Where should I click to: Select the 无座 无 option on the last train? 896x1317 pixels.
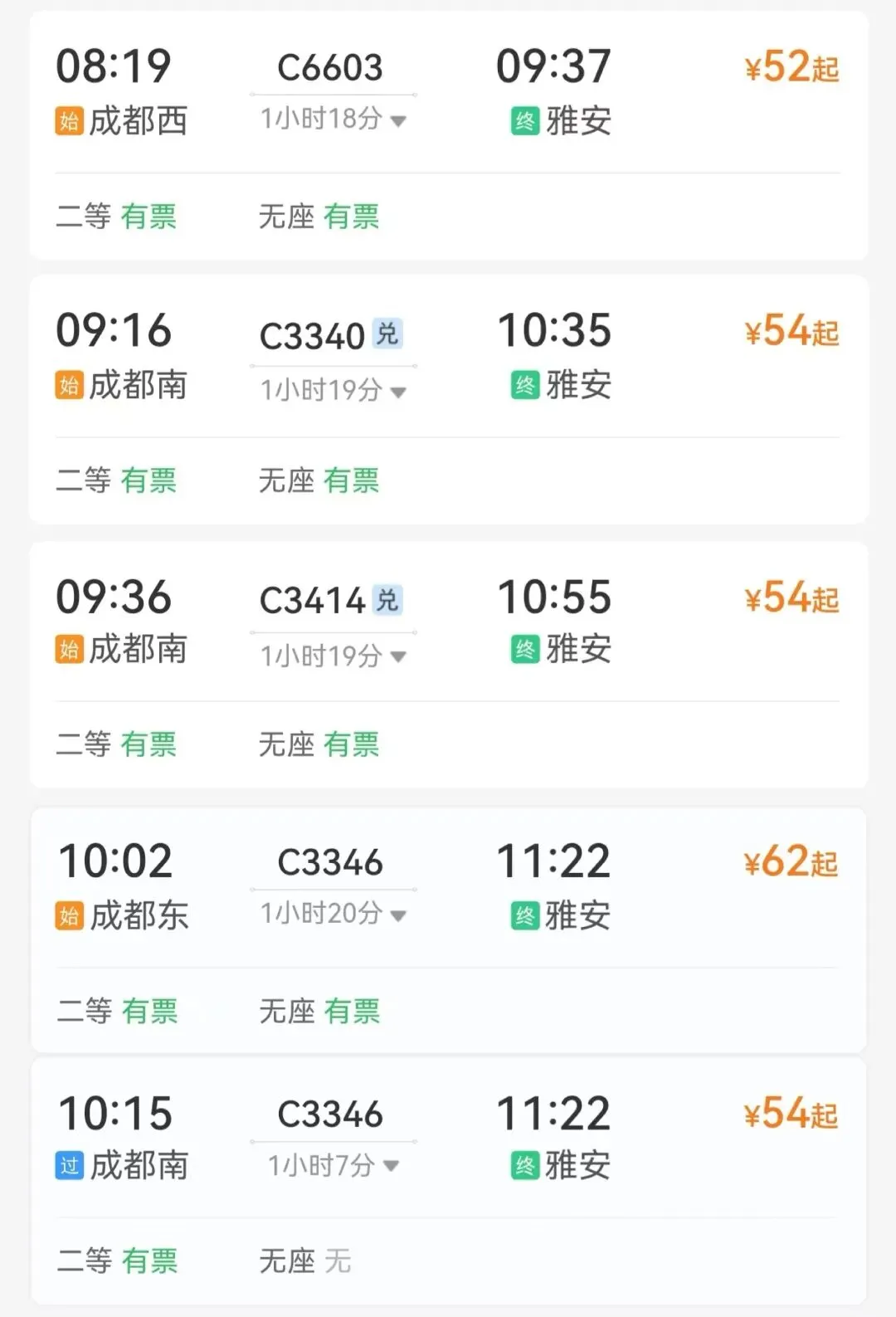[x=305, y=1261]
